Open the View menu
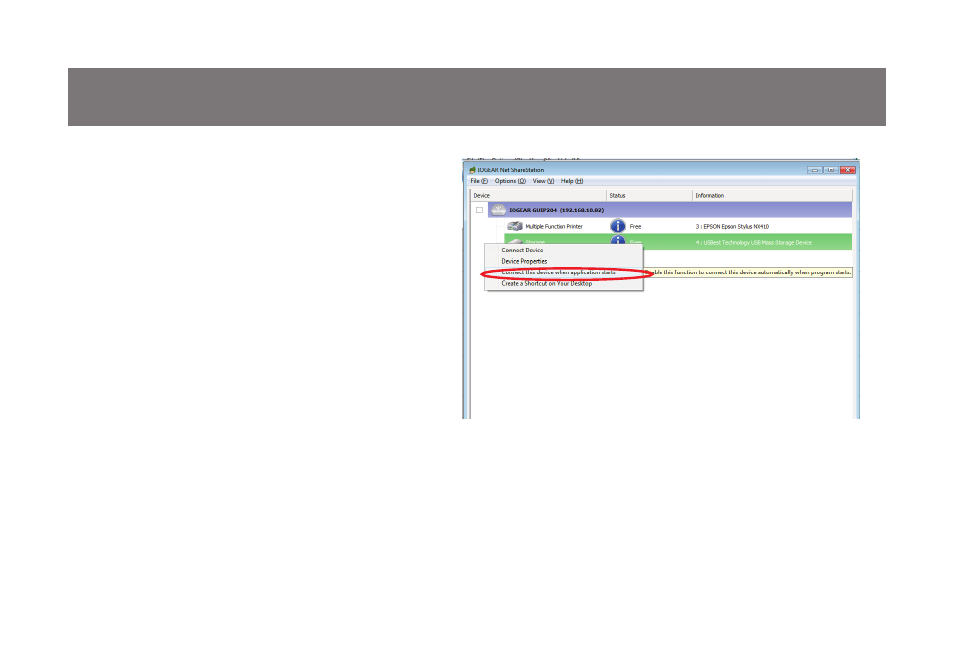 coord(543,181)
